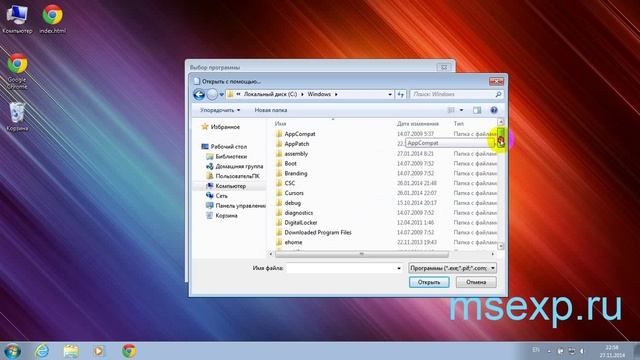Click the Поиск: Windows search box
Screen dimensions: 640x360
click(456, 94)
